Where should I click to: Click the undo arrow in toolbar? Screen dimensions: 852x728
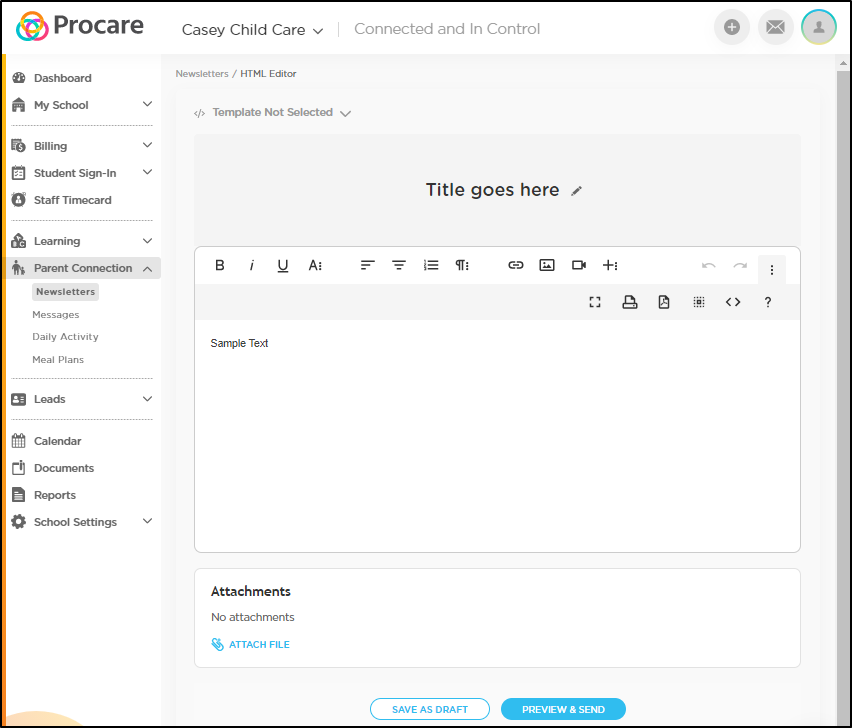coord(709,266)
